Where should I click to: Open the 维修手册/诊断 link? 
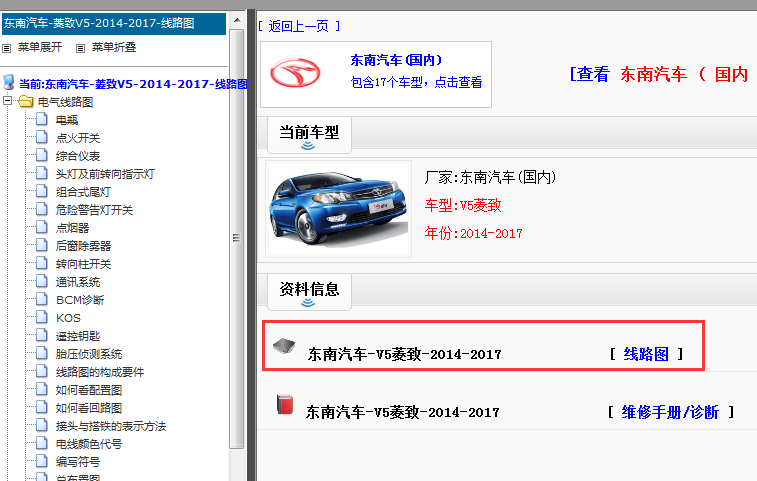coord(670,412)
